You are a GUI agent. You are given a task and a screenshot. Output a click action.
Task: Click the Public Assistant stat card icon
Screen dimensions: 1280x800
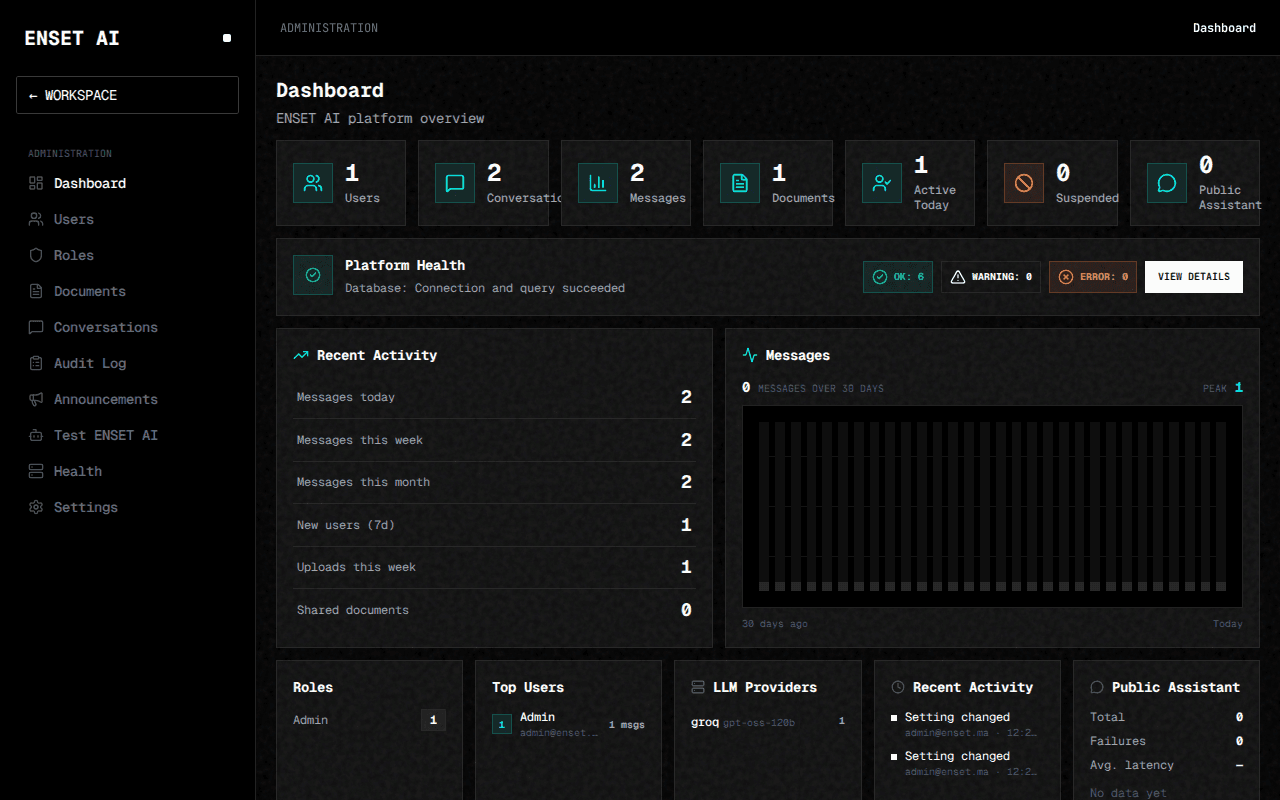(x=1167, y=183)
